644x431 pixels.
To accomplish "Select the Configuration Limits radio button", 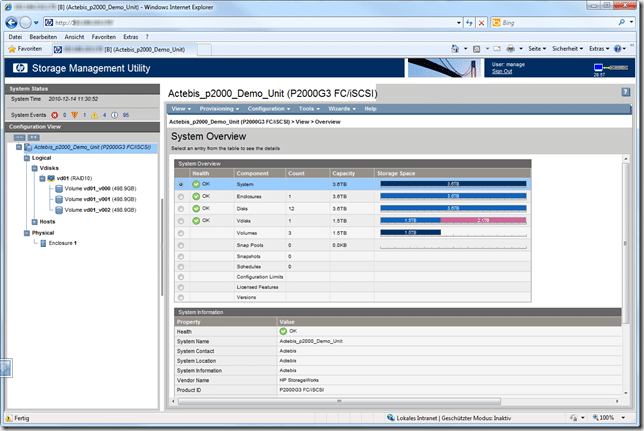I will 181,277.
